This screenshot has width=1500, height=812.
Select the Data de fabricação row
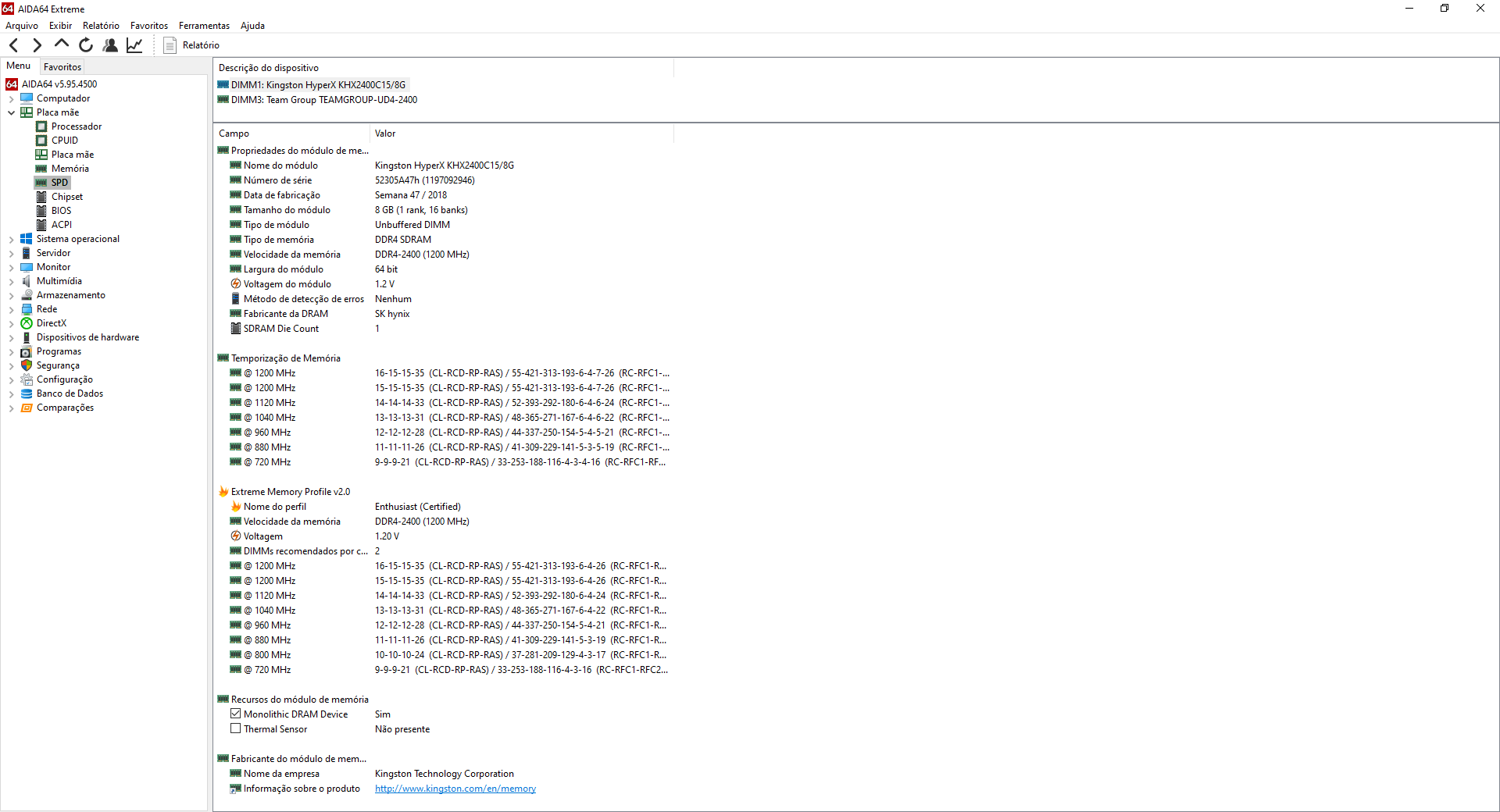tap(444, 195)
